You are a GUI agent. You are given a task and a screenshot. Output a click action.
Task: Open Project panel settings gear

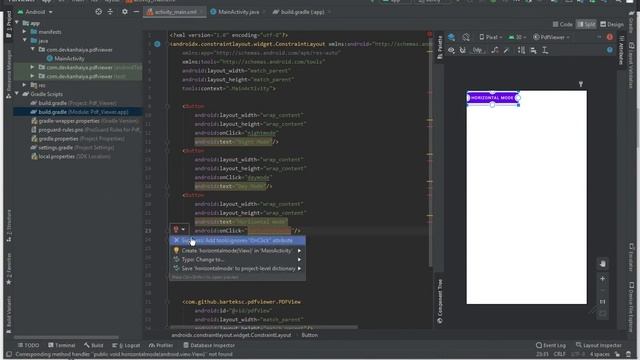[124, 12]
